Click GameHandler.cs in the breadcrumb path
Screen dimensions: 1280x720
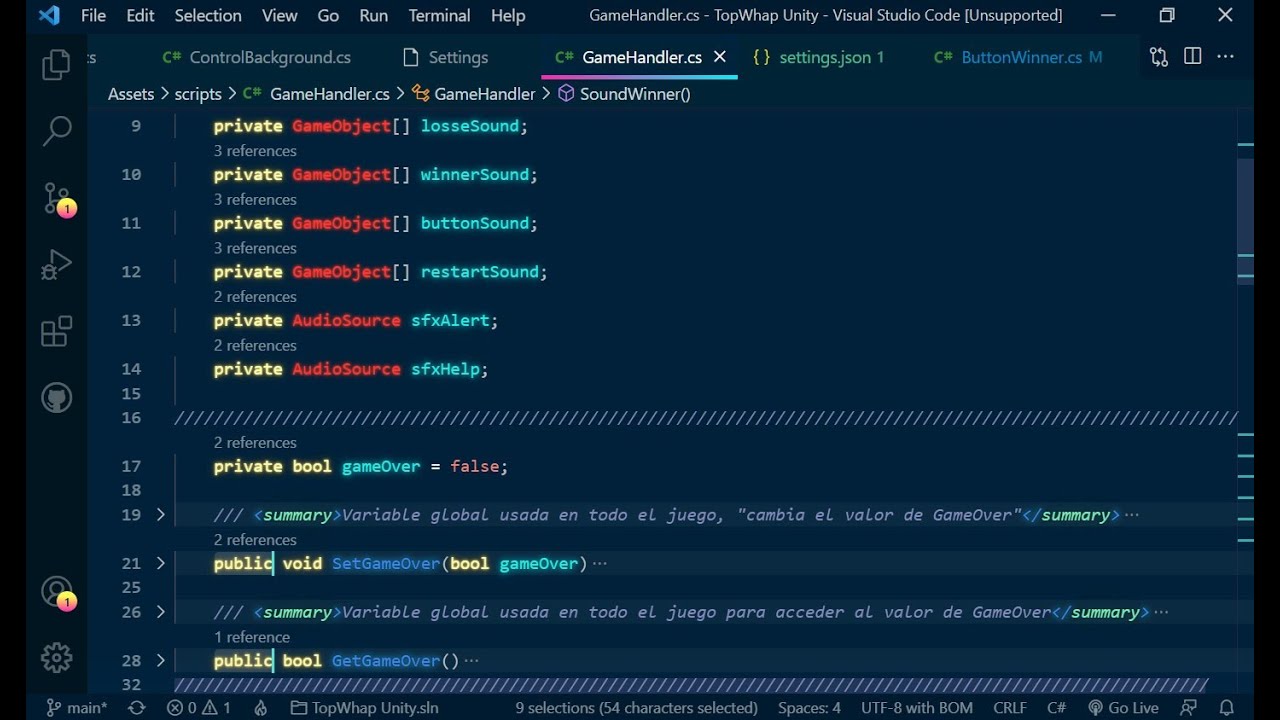click(317, 94)
